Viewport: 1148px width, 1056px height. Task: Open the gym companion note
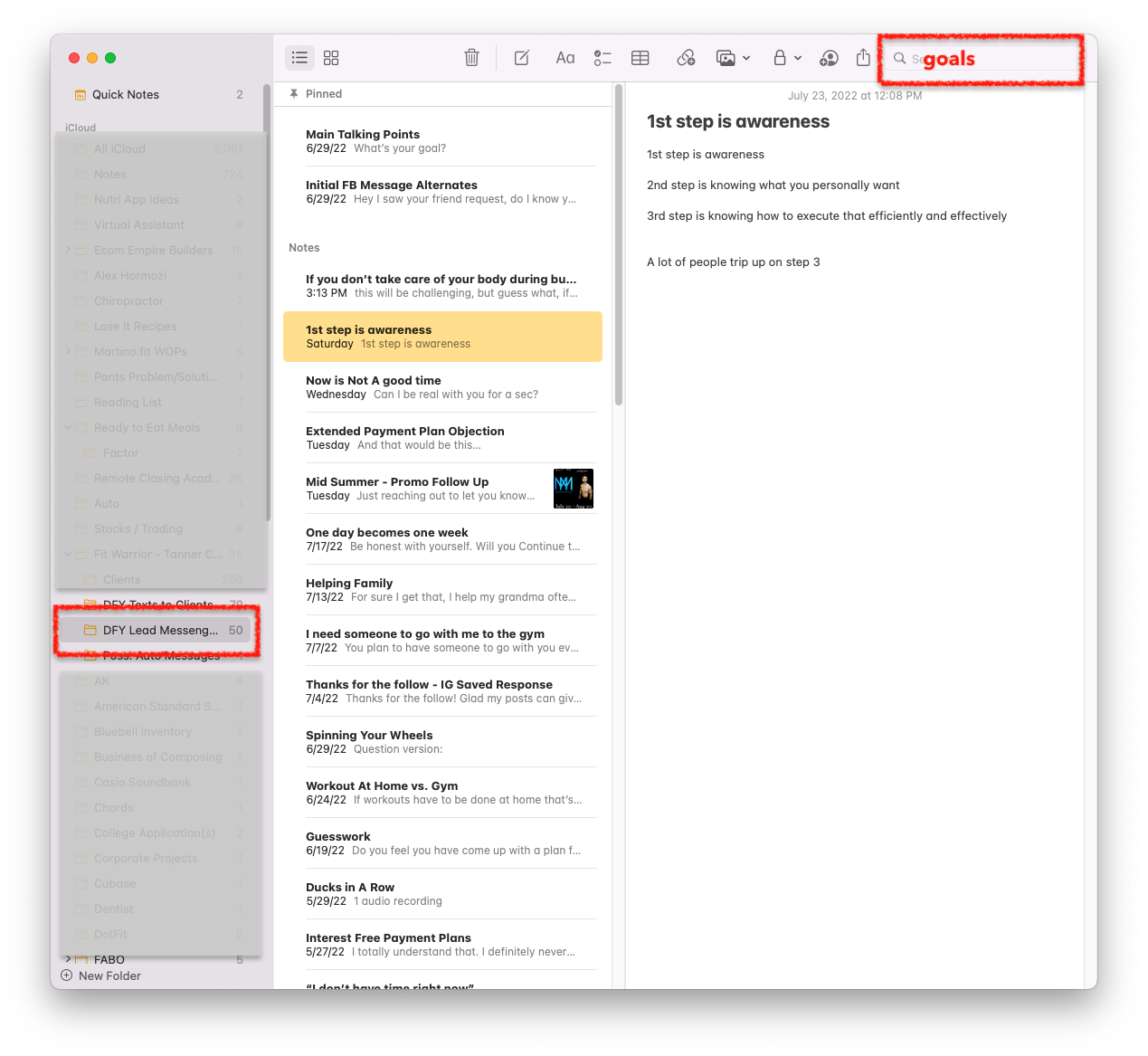coord(442,641)
